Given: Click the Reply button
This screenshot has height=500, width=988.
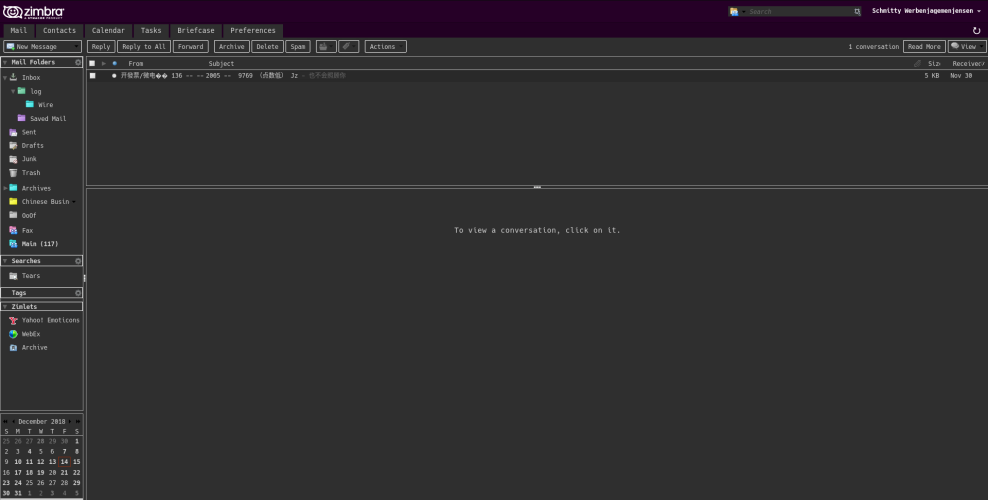Looking at the screenshot, I should pyautogui.click(x=101, y=47).
